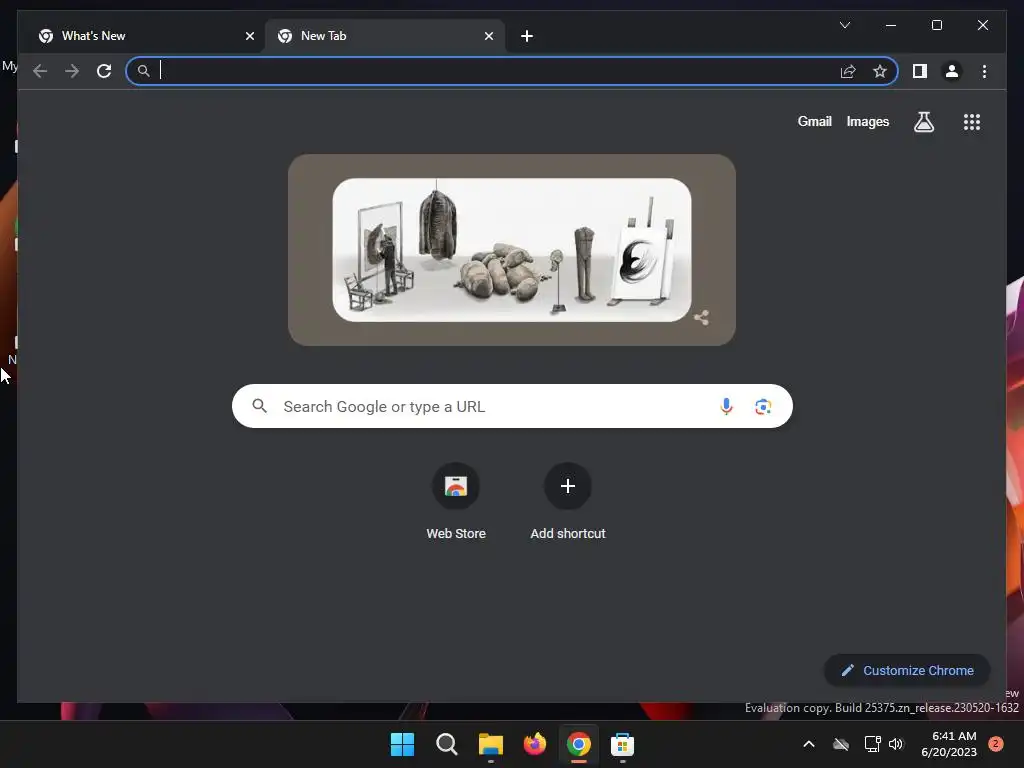This screenshot has width=1024, height=768.
Task: Open the Web Store shortcut
Action: [456, 502]
